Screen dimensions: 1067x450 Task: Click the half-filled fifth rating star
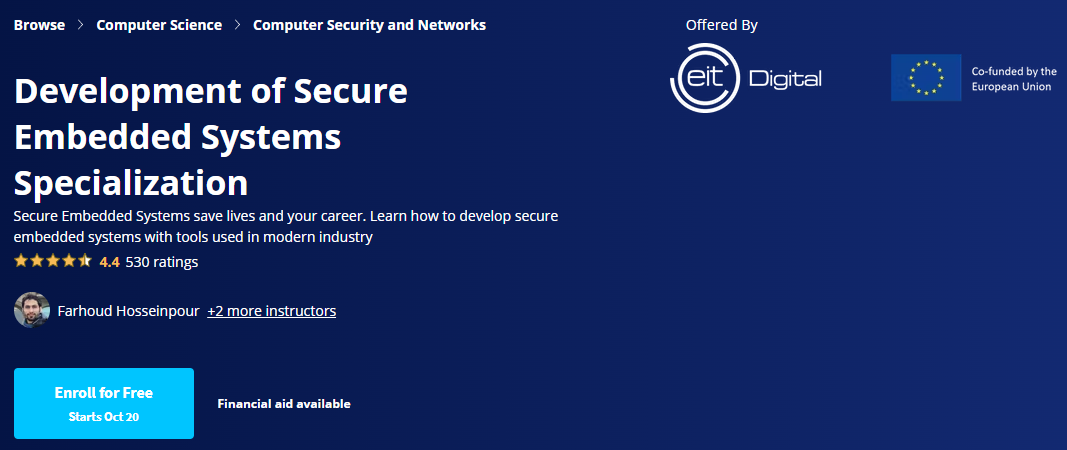85,262
